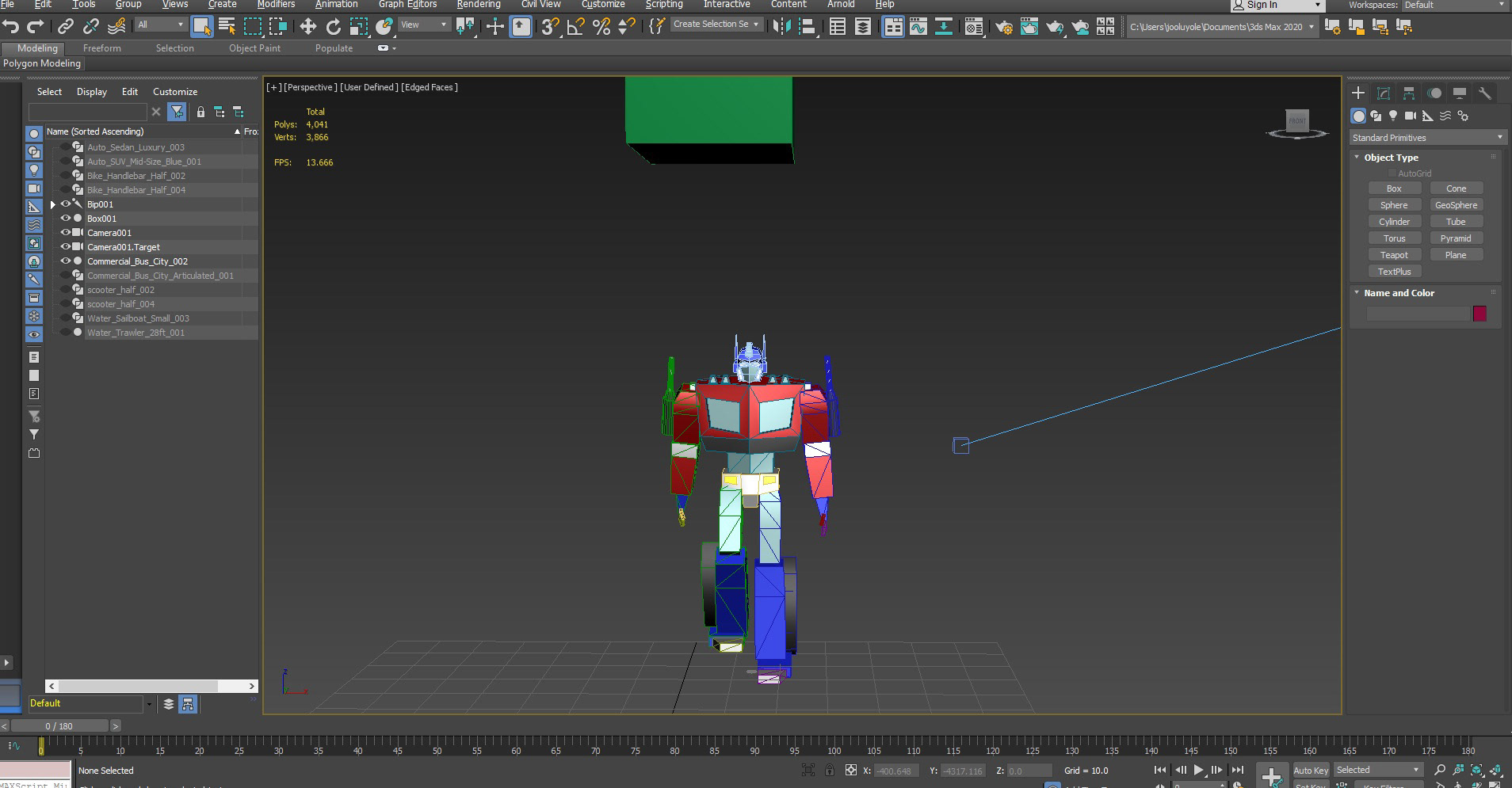
Task: Open the selection filter All dropdown
Action: (x=160, y=25)
